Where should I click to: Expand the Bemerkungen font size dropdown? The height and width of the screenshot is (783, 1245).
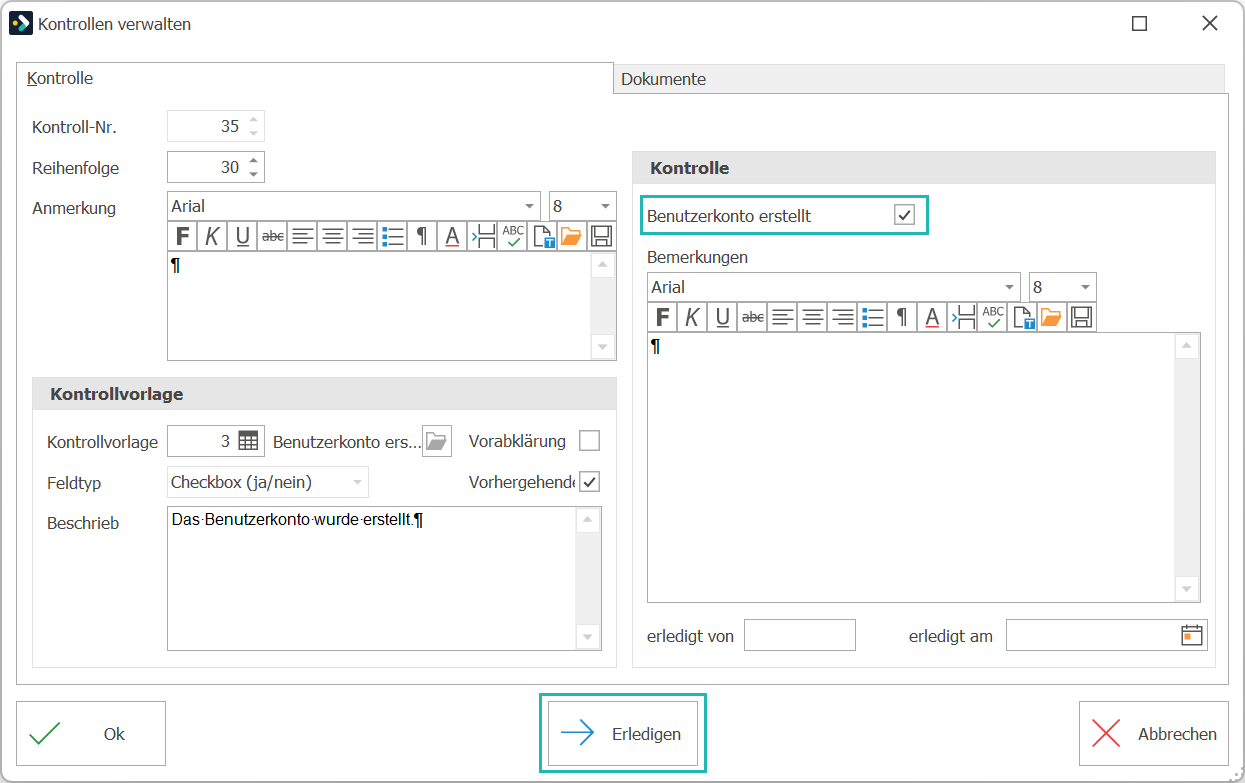tap(1086, 287)
